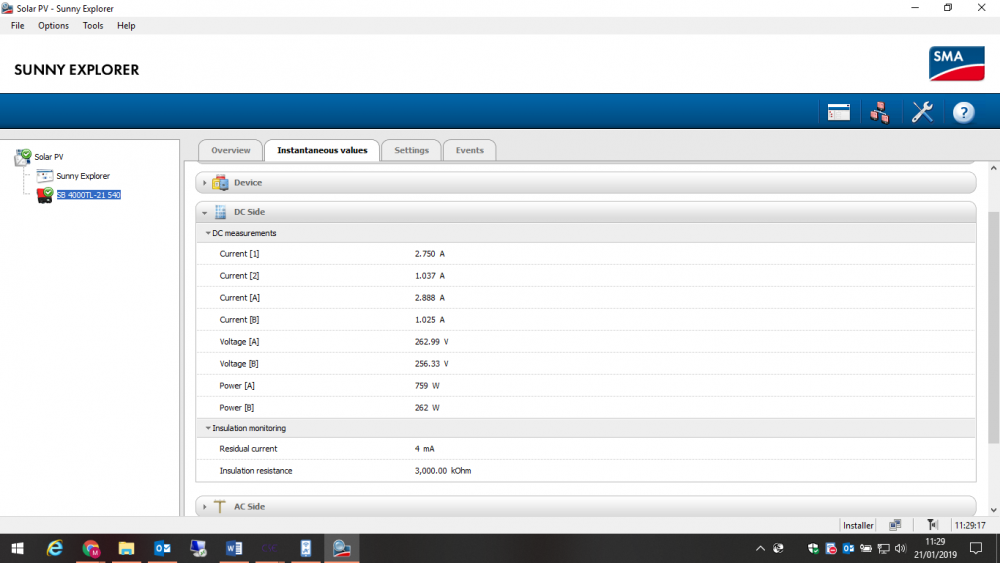Click the taskbar clock showing 21/01/2019
The image size is (1000, 563).
(x=935, y=548)
